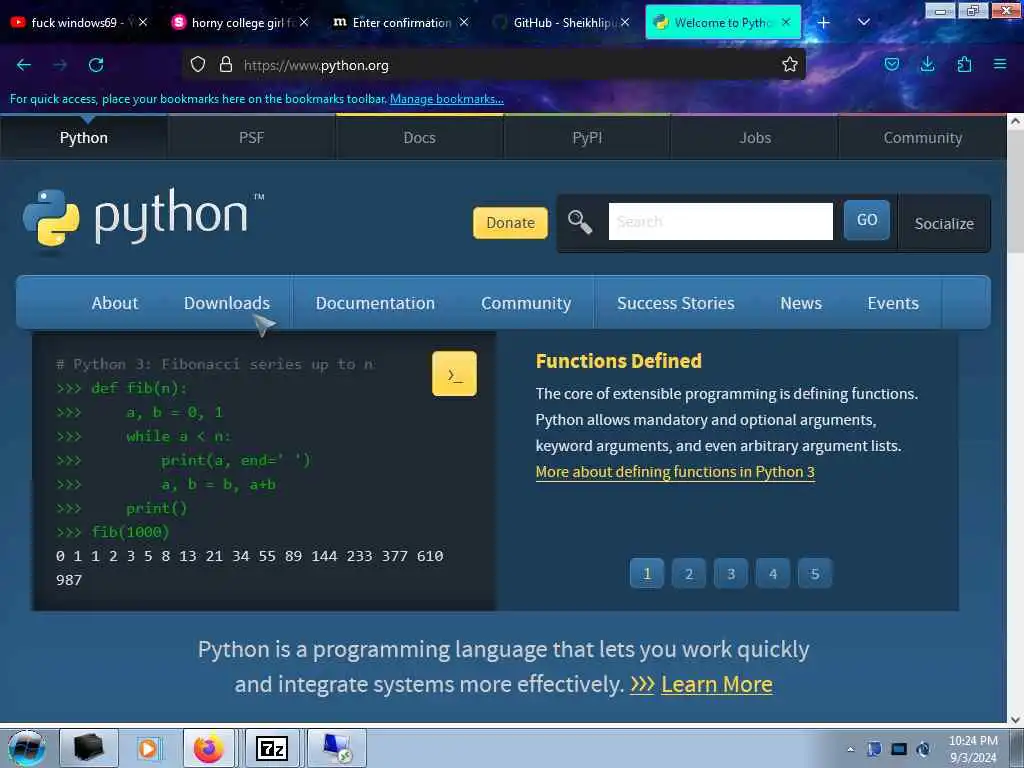
Task: Close the GitHub tab
Action: click(x=625, y=22)
